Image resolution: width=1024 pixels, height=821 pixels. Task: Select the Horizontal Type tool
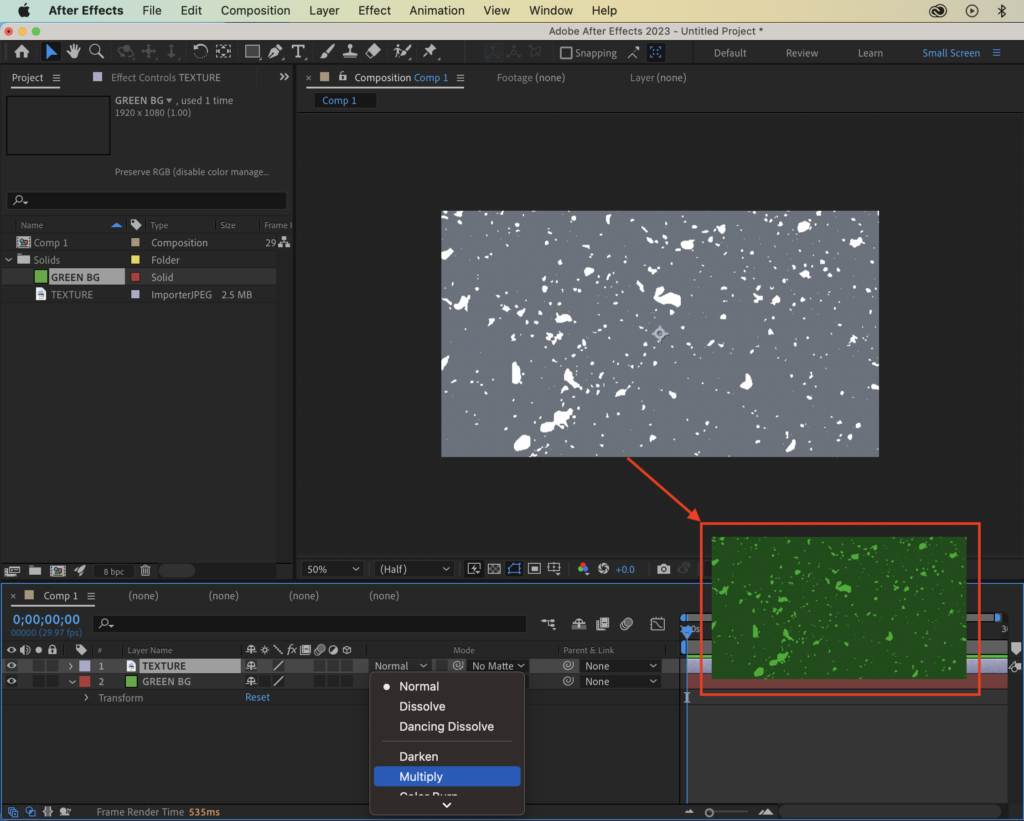(x=297, y=51)
